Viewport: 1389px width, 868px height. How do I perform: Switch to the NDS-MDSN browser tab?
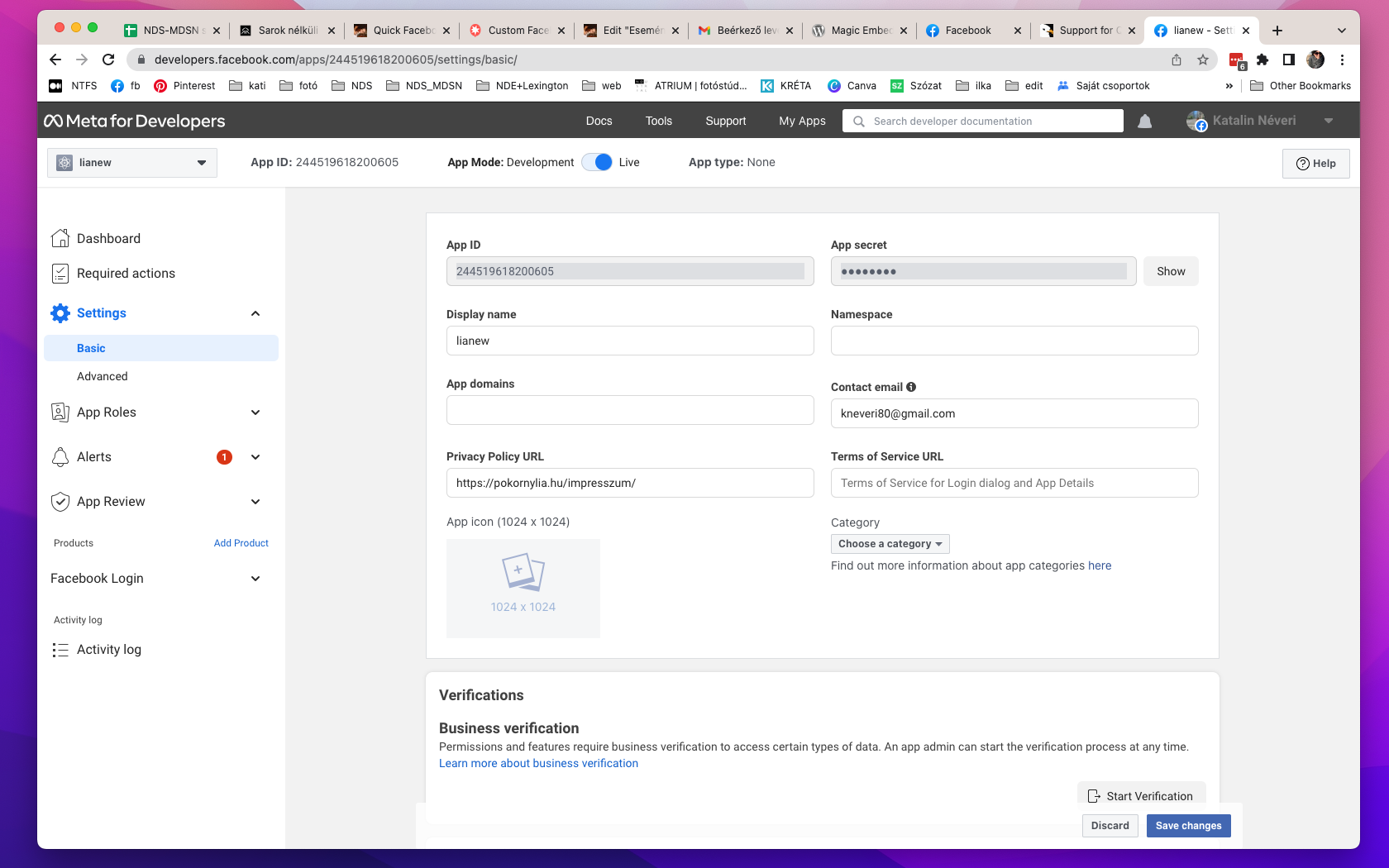tap(173, 31)
